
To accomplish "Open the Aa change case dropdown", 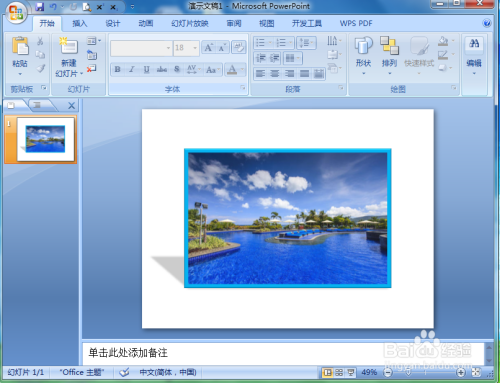I will tap(213, 69).
